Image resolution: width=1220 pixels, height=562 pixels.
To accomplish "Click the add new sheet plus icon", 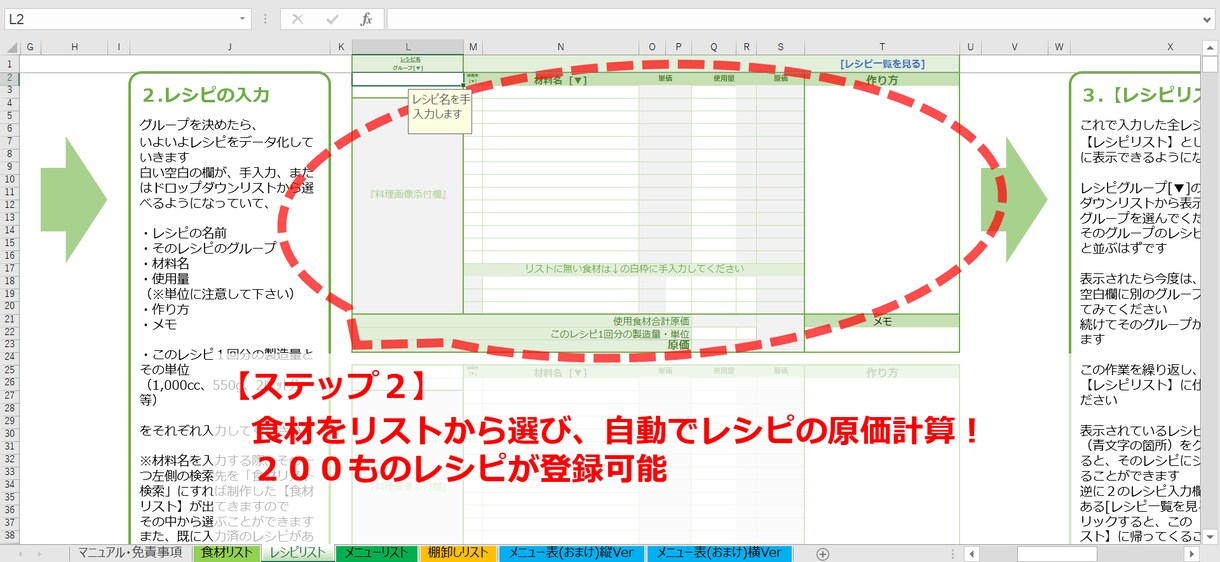I will (823, 554).
